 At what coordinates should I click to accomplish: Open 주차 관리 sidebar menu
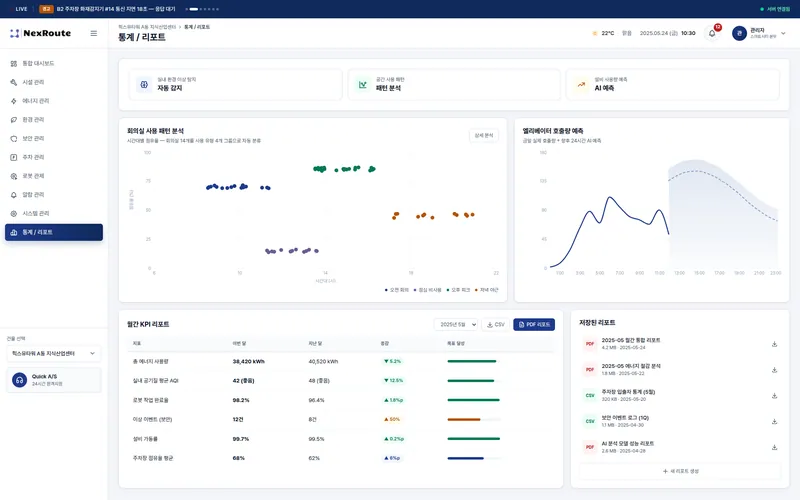54,157
